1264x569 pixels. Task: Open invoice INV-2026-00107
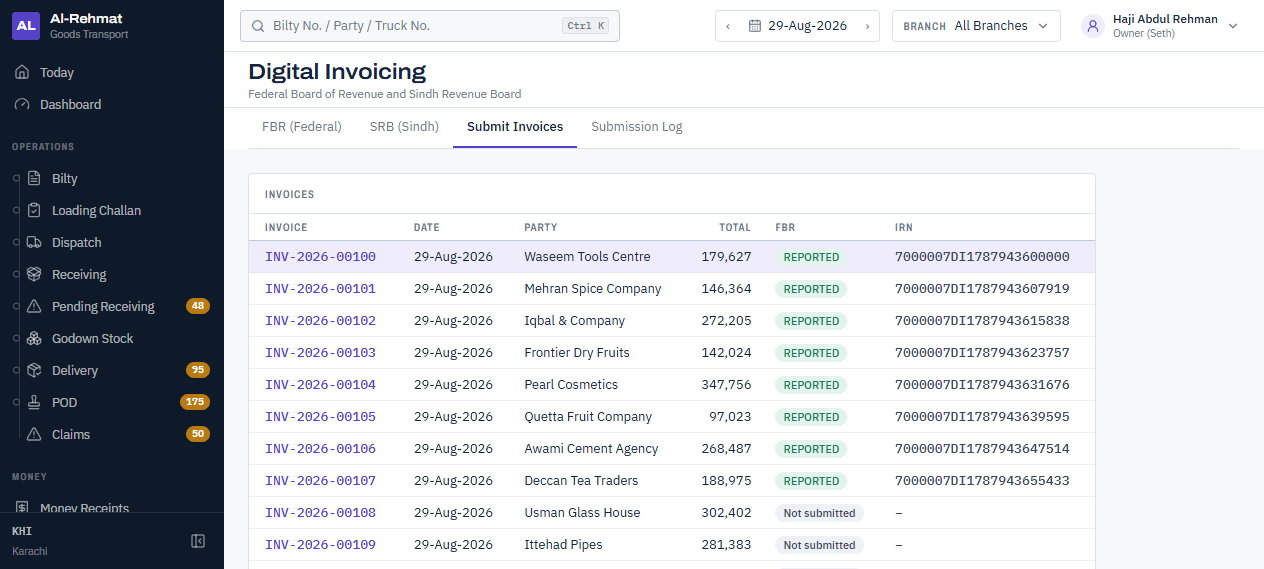click(x=320, y=481)
